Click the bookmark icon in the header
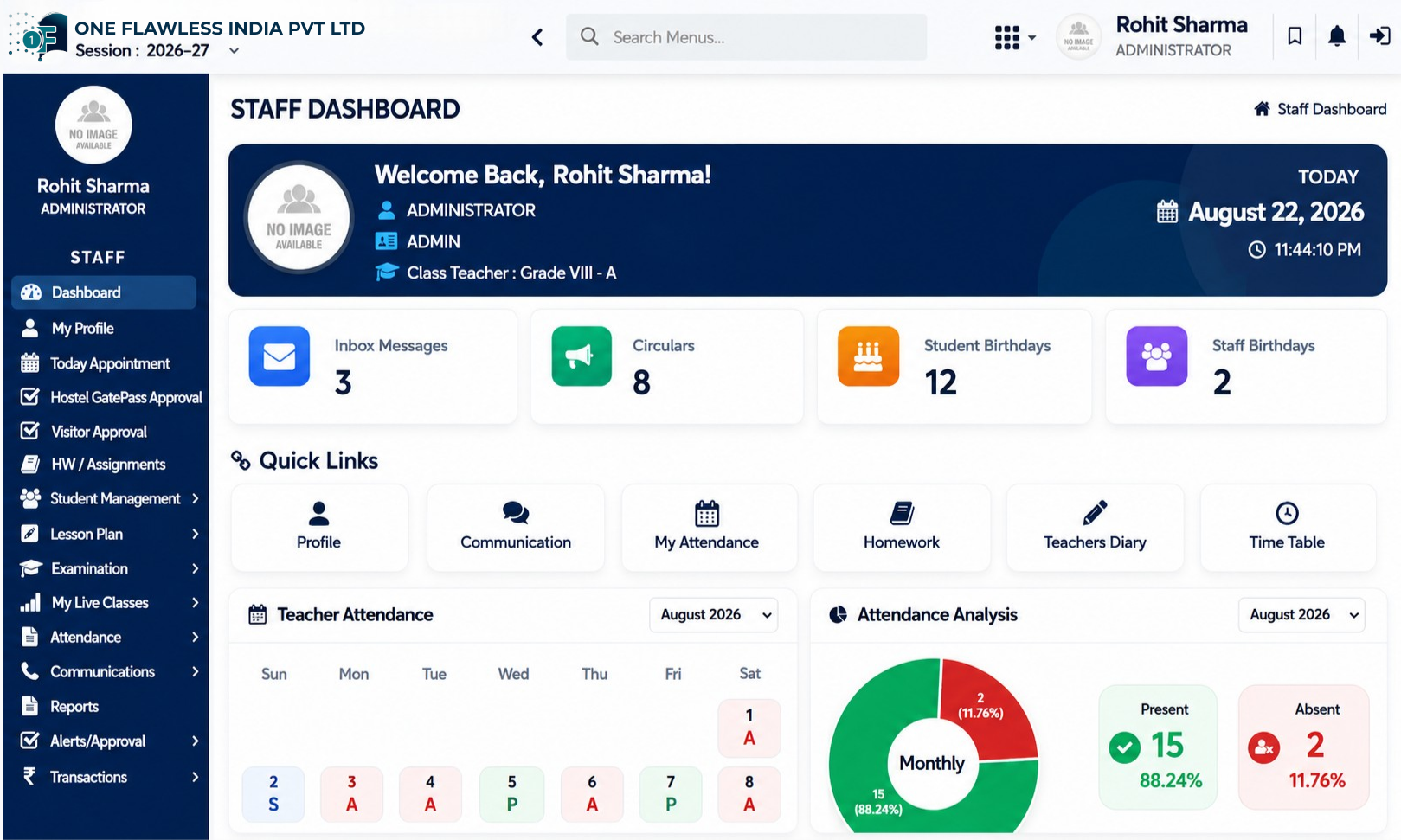The width and height of the screenshot is (1401, 840). click(1295, 36)
